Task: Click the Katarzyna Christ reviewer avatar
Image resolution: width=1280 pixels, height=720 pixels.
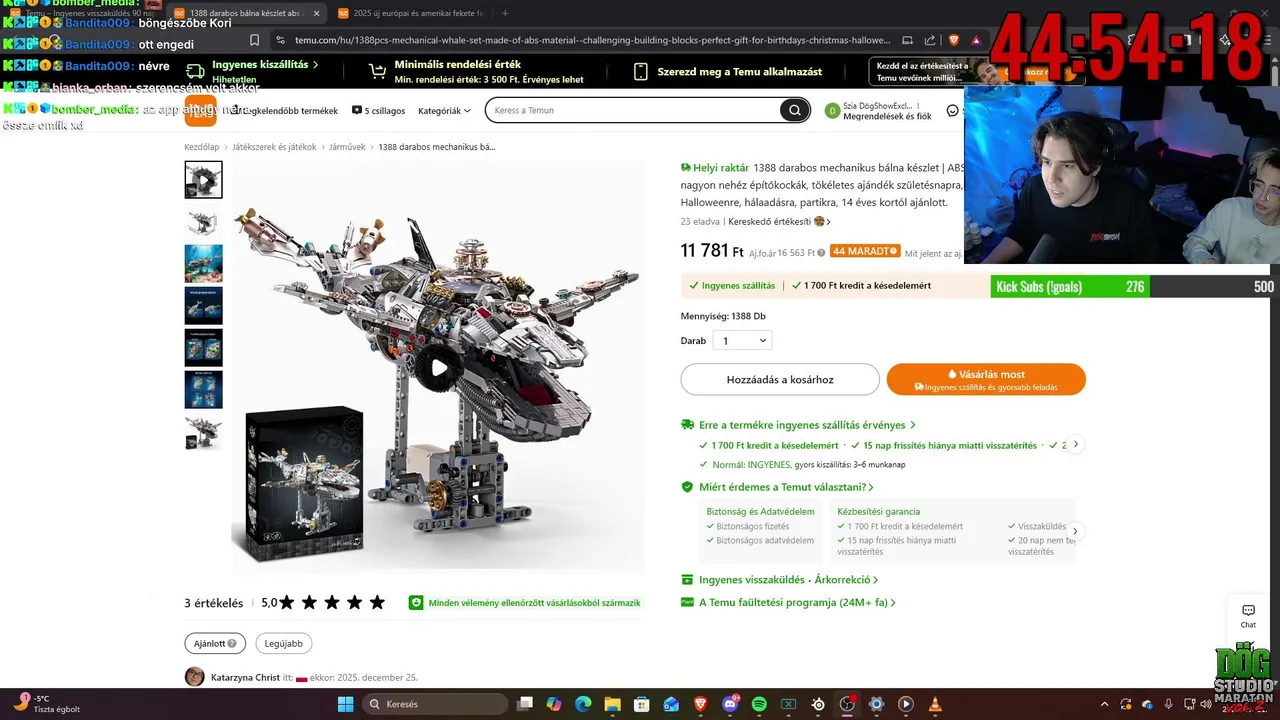Action: [195, 677]
